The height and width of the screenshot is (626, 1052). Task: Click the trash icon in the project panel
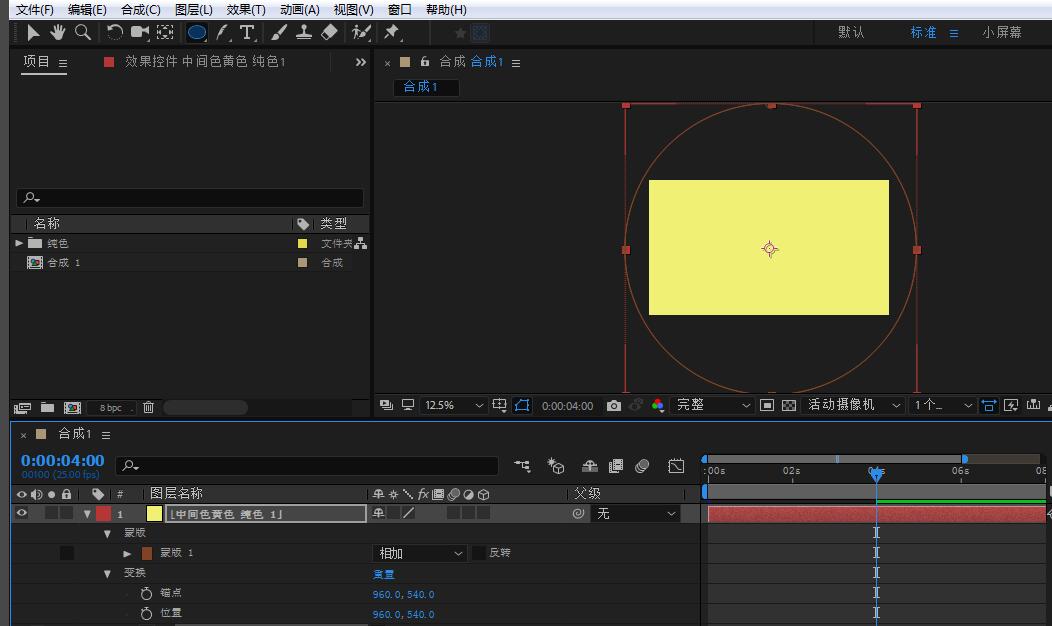(x=148, y=408)
